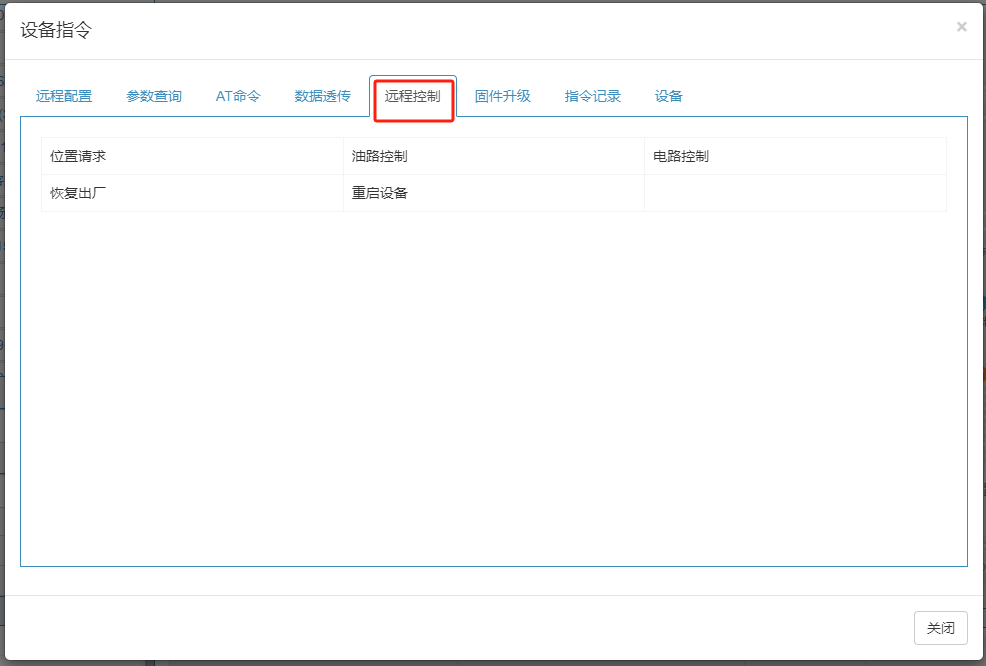Open the 固件升级 tab
The height and width of the screenshot is (666, 986).
502,97
